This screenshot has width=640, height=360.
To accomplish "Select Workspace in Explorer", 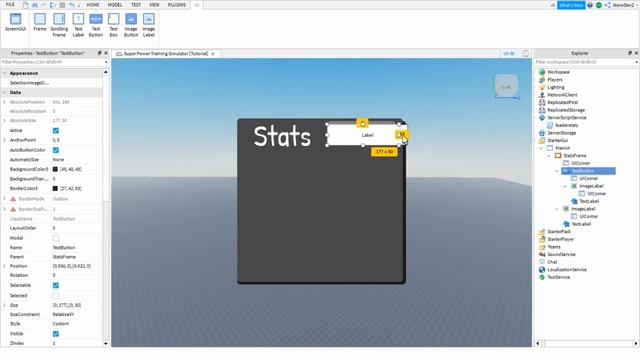I will (x=558, y=72).
